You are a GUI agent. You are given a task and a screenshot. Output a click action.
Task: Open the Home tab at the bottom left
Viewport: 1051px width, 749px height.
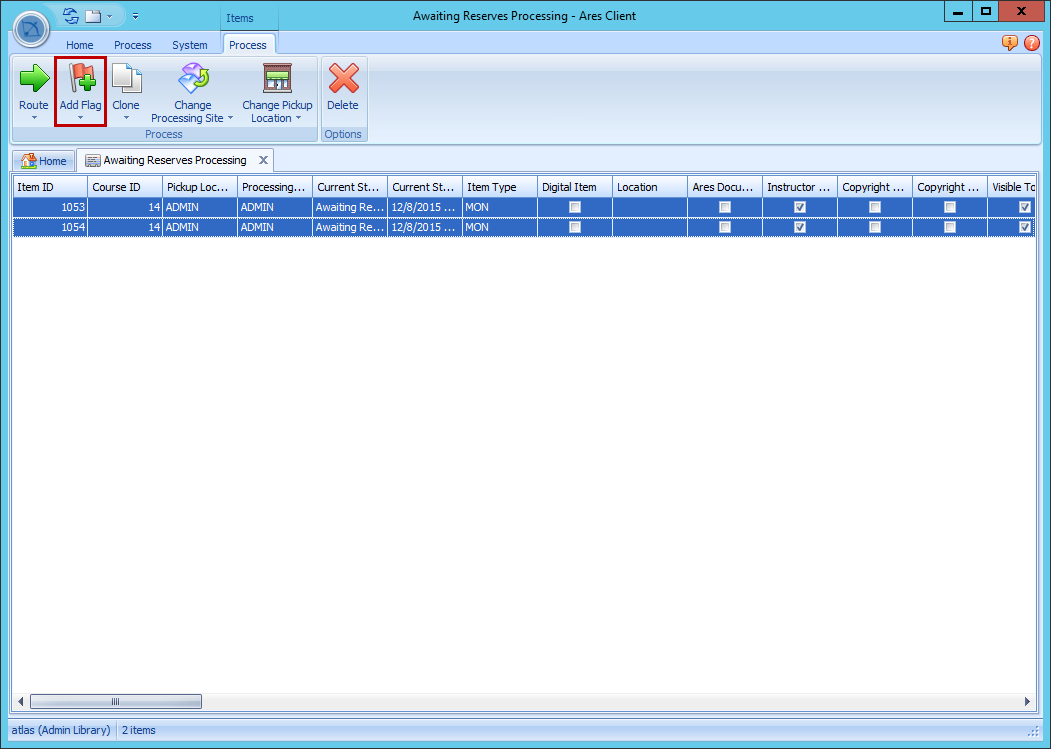[x=44, y=160]
